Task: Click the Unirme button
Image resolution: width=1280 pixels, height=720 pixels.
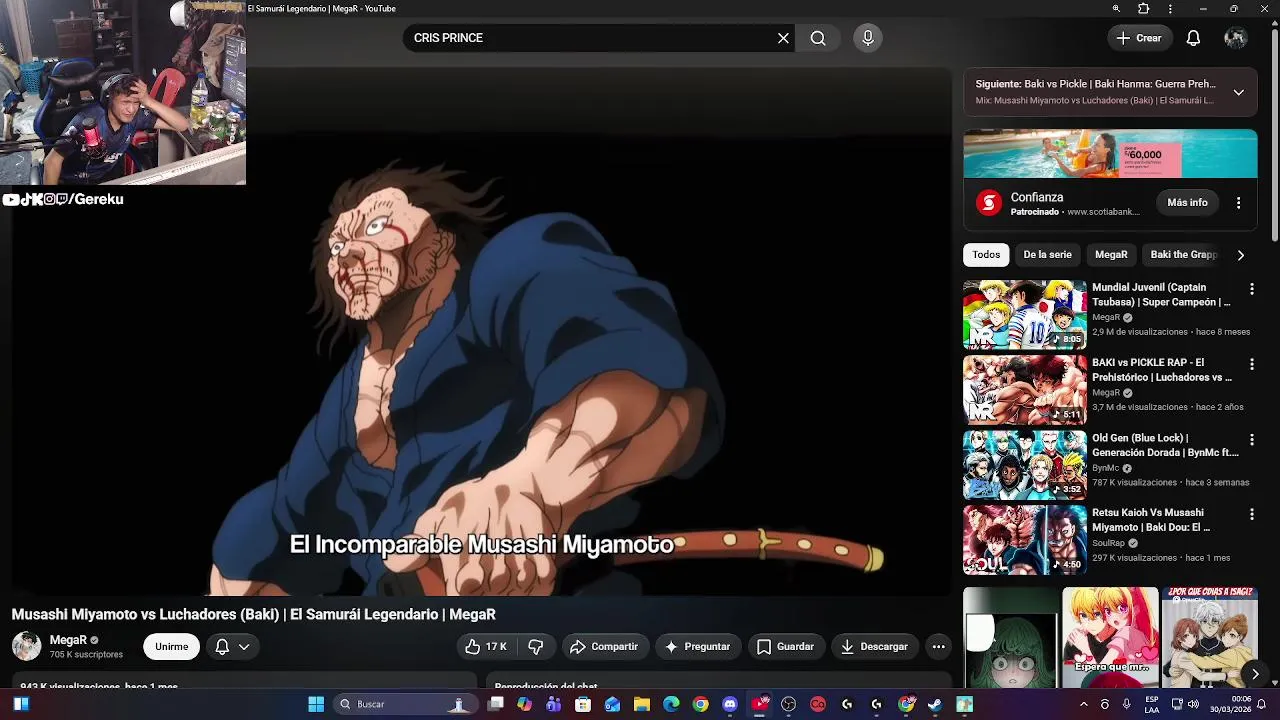Action: click(x=171, y=646)
